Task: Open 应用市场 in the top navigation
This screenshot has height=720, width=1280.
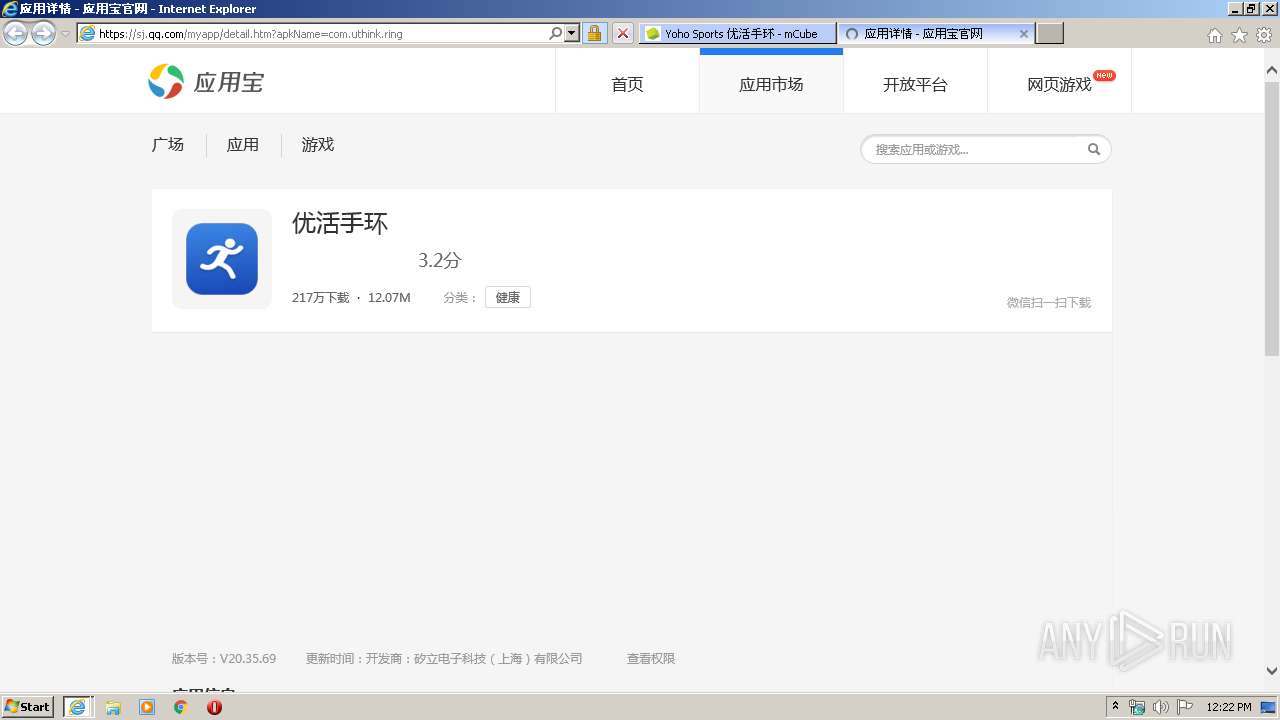Action: coord(771,84)
